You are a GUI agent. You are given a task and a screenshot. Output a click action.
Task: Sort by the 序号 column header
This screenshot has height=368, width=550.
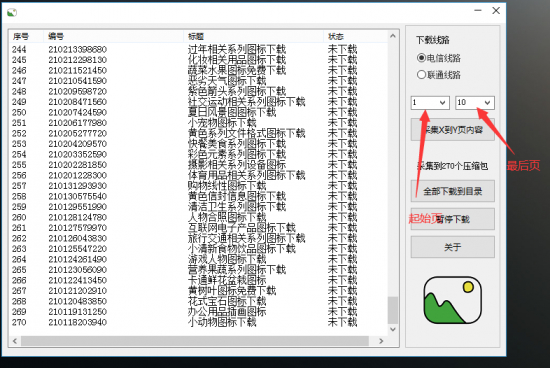coord(26,36)
